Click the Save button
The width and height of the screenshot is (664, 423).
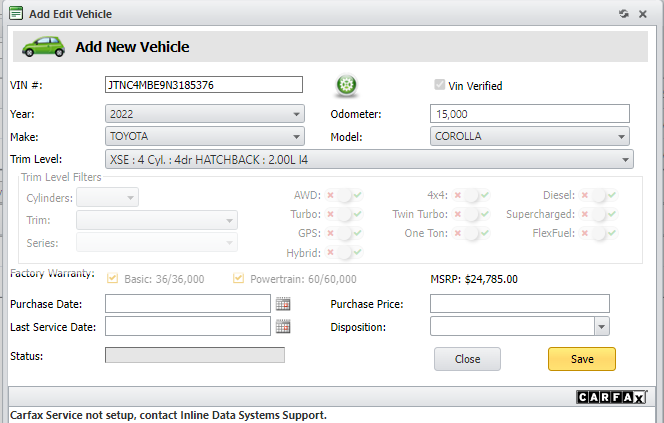pos(582,359)
